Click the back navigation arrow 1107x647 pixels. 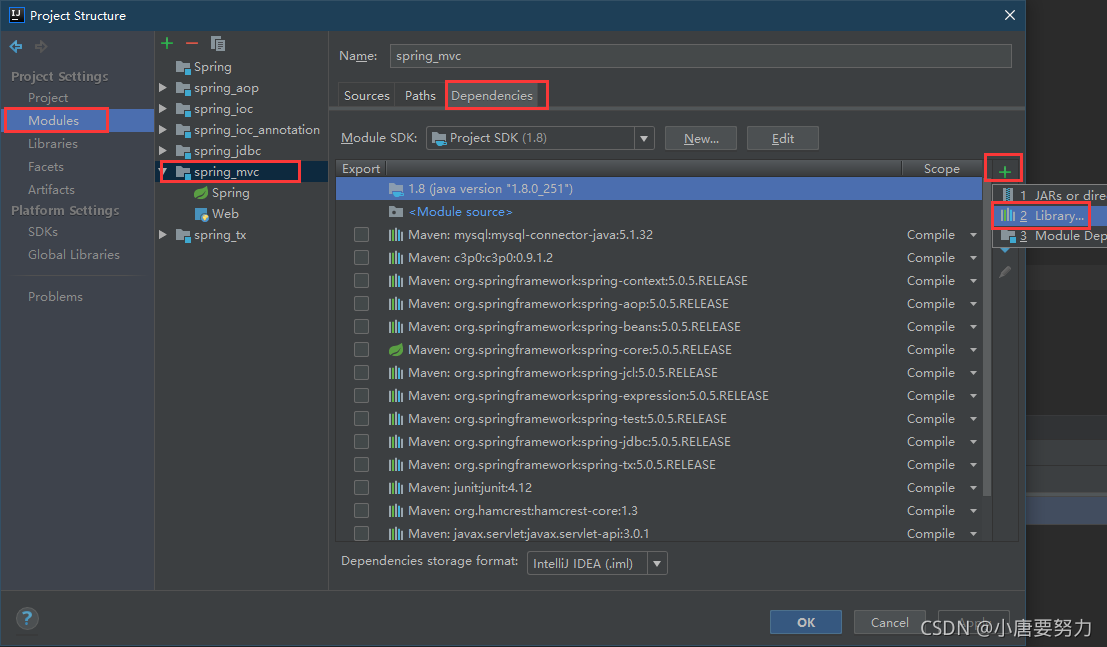[x=16, y=47]
